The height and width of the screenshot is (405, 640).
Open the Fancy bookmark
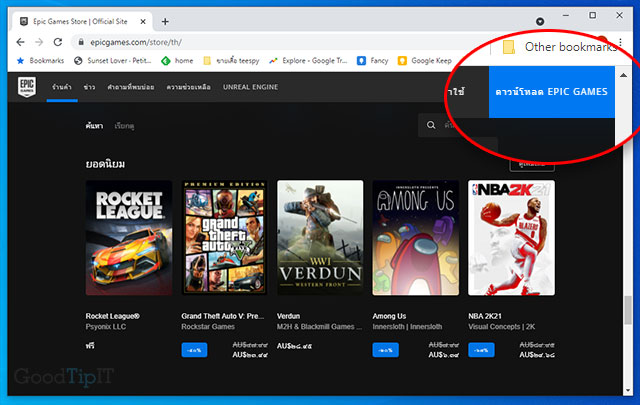coord(372,60)
